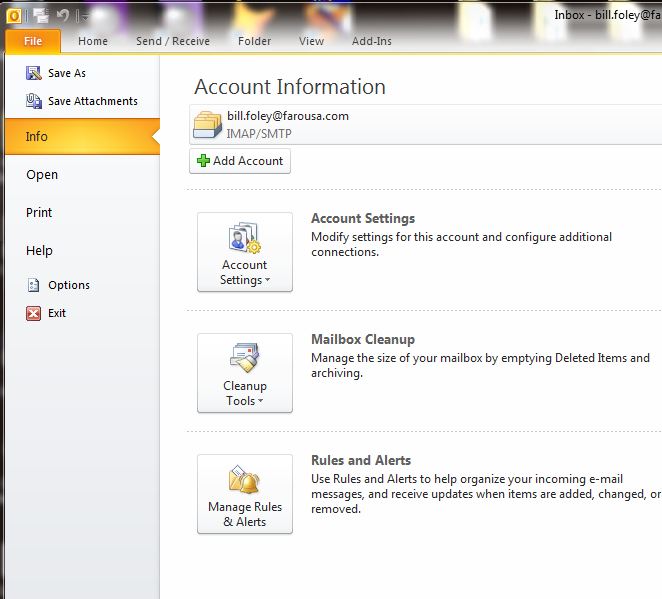Open the Manage Rules & Alerts button

245,494
